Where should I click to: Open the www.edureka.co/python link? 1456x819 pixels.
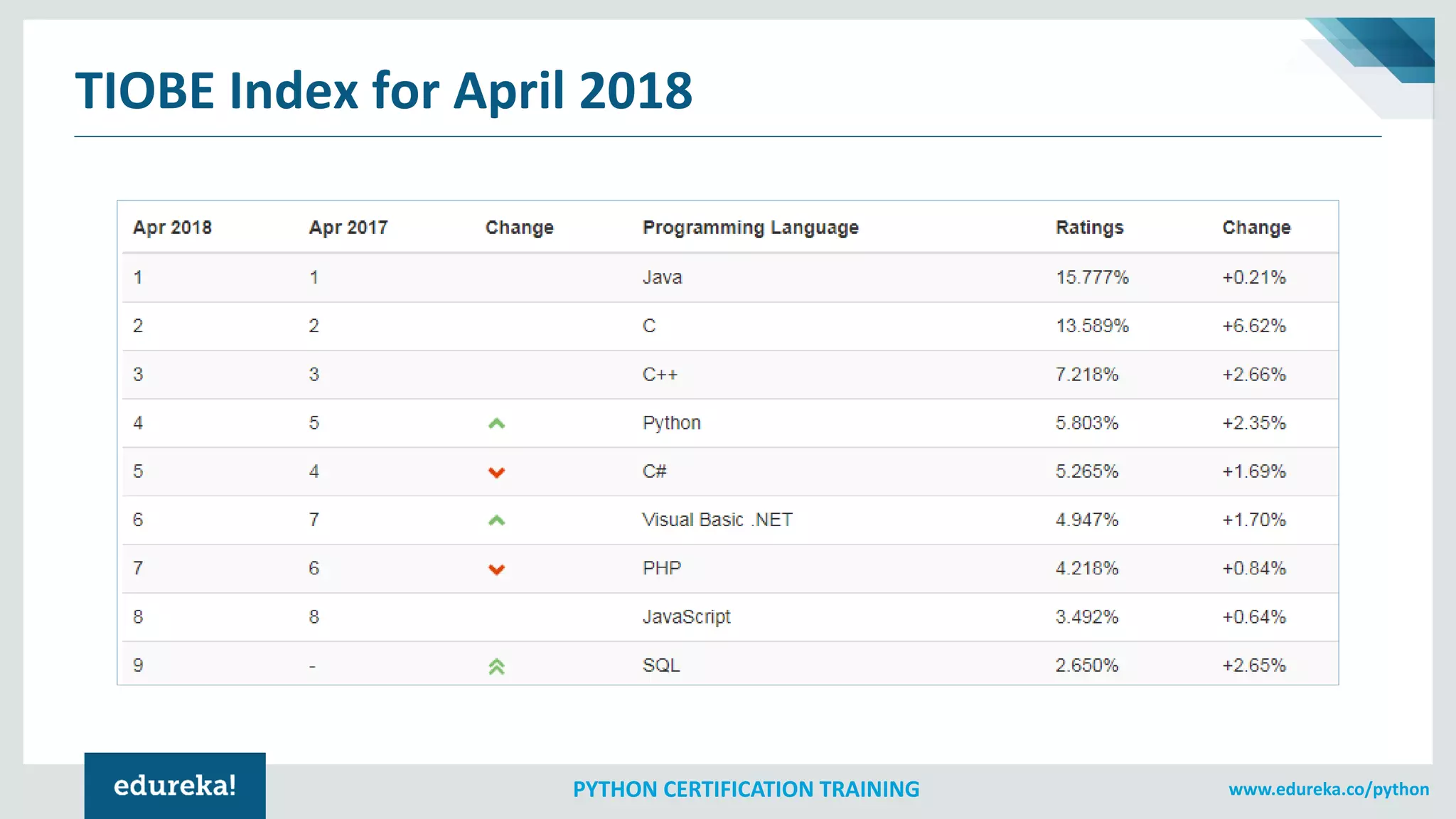pyautogui.click(x=1329, y=789)
